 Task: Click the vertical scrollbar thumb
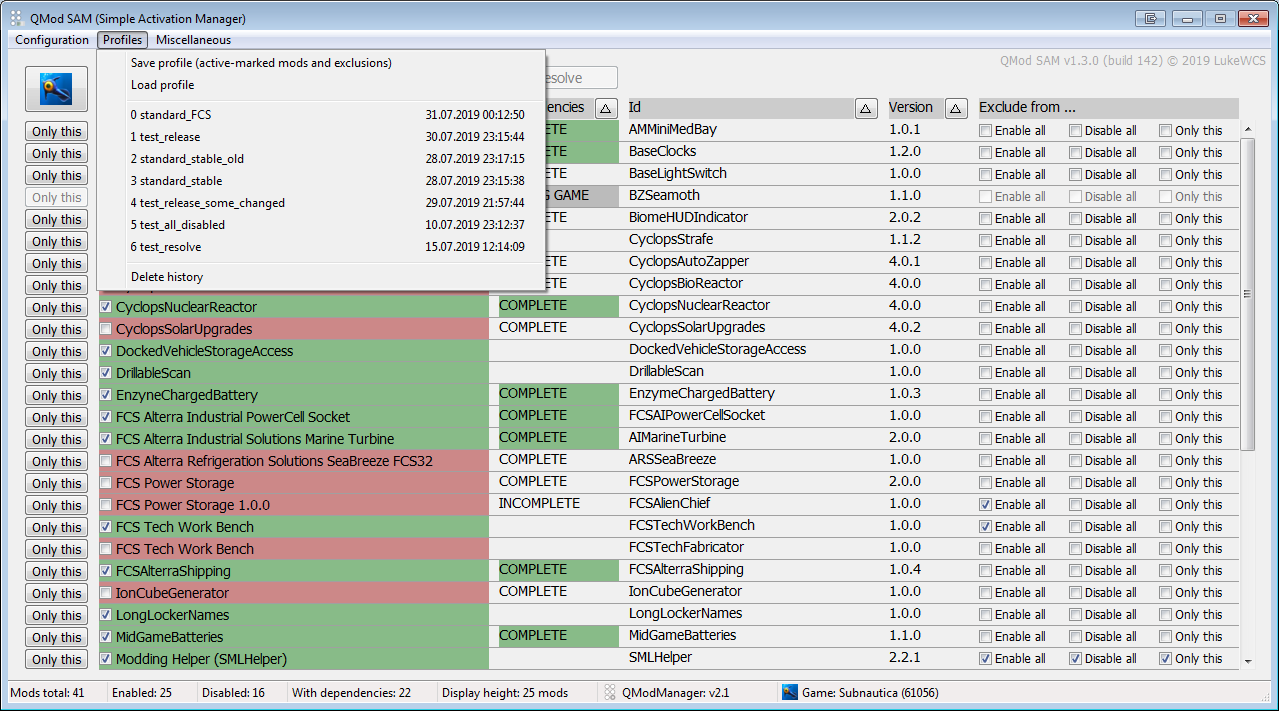[x=1247, y=294]
